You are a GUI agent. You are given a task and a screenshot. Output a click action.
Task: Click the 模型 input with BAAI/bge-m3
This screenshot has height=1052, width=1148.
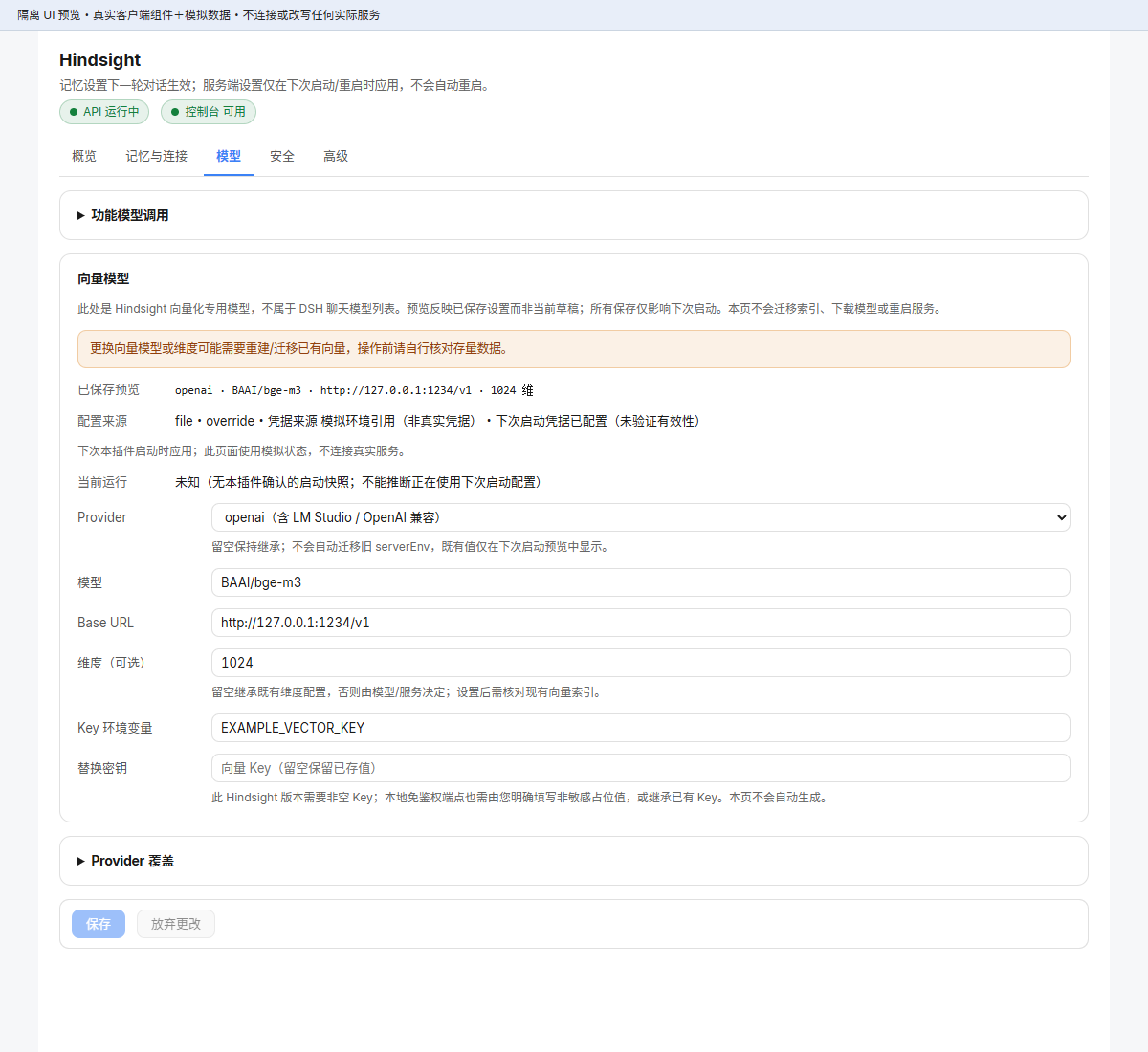641,582
